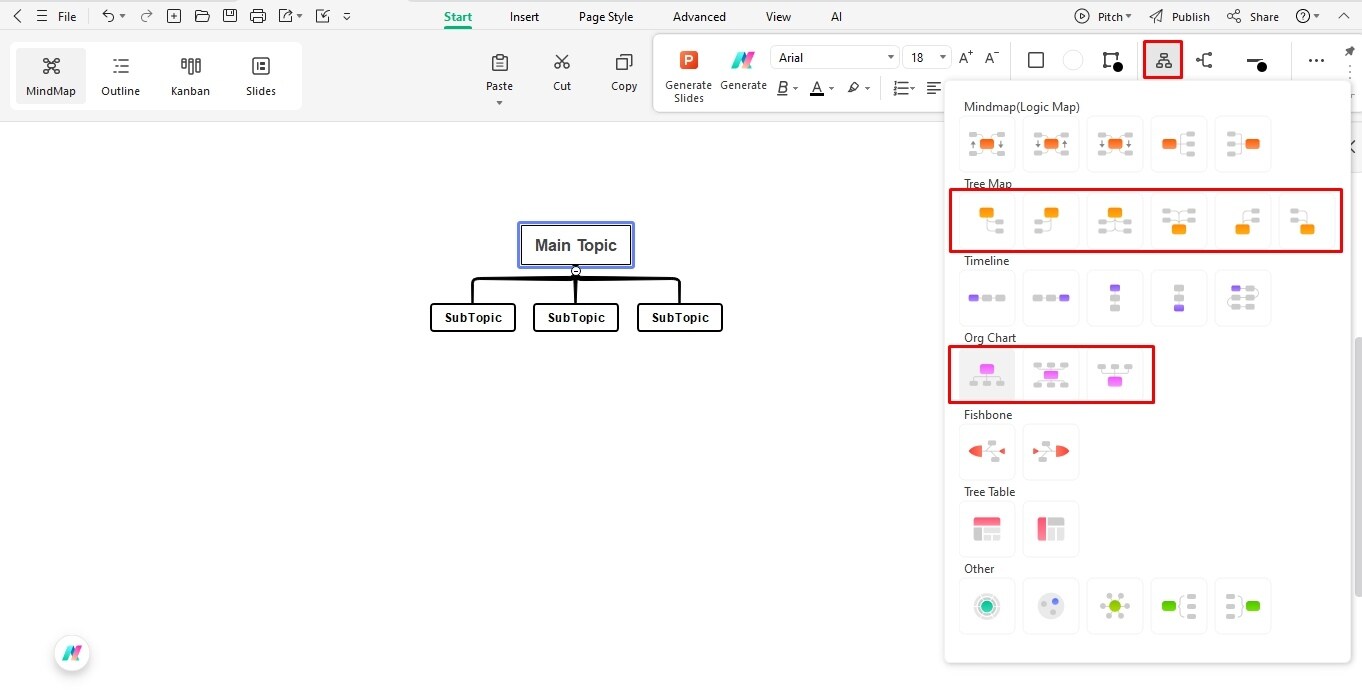Image resolution: width=1362 pixels, height=691 pixels.
Task: Toggle bold formatting on the selected topic
Action: [783, 88]
